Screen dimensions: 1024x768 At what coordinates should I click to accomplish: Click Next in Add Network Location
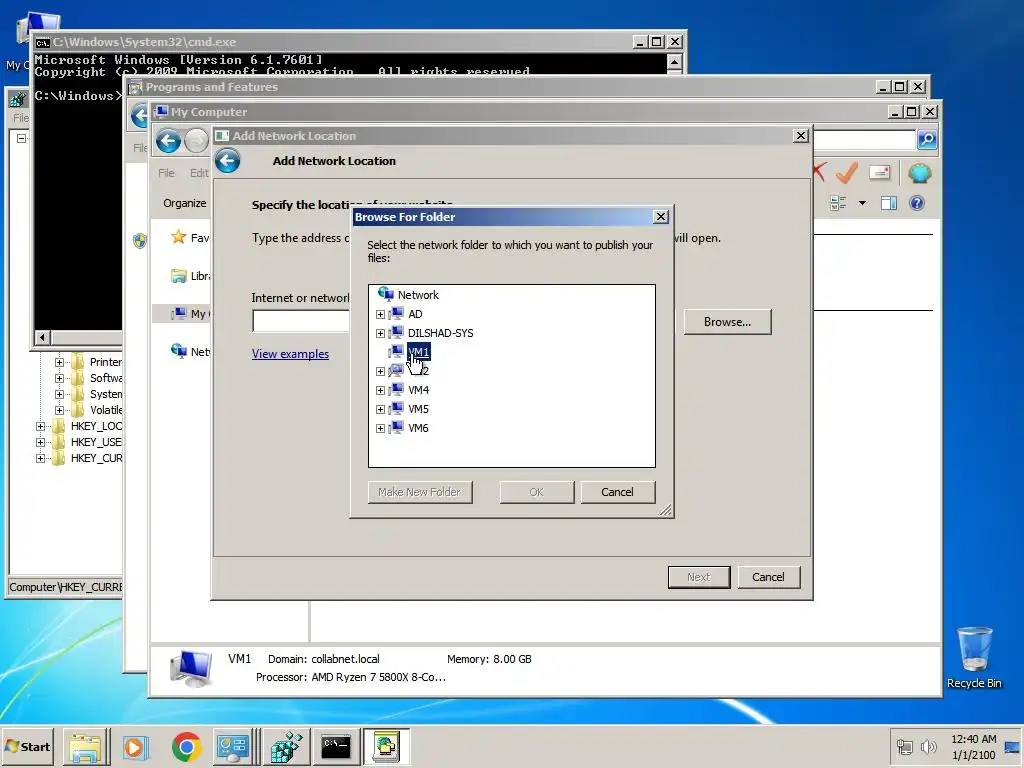point(698,577)
